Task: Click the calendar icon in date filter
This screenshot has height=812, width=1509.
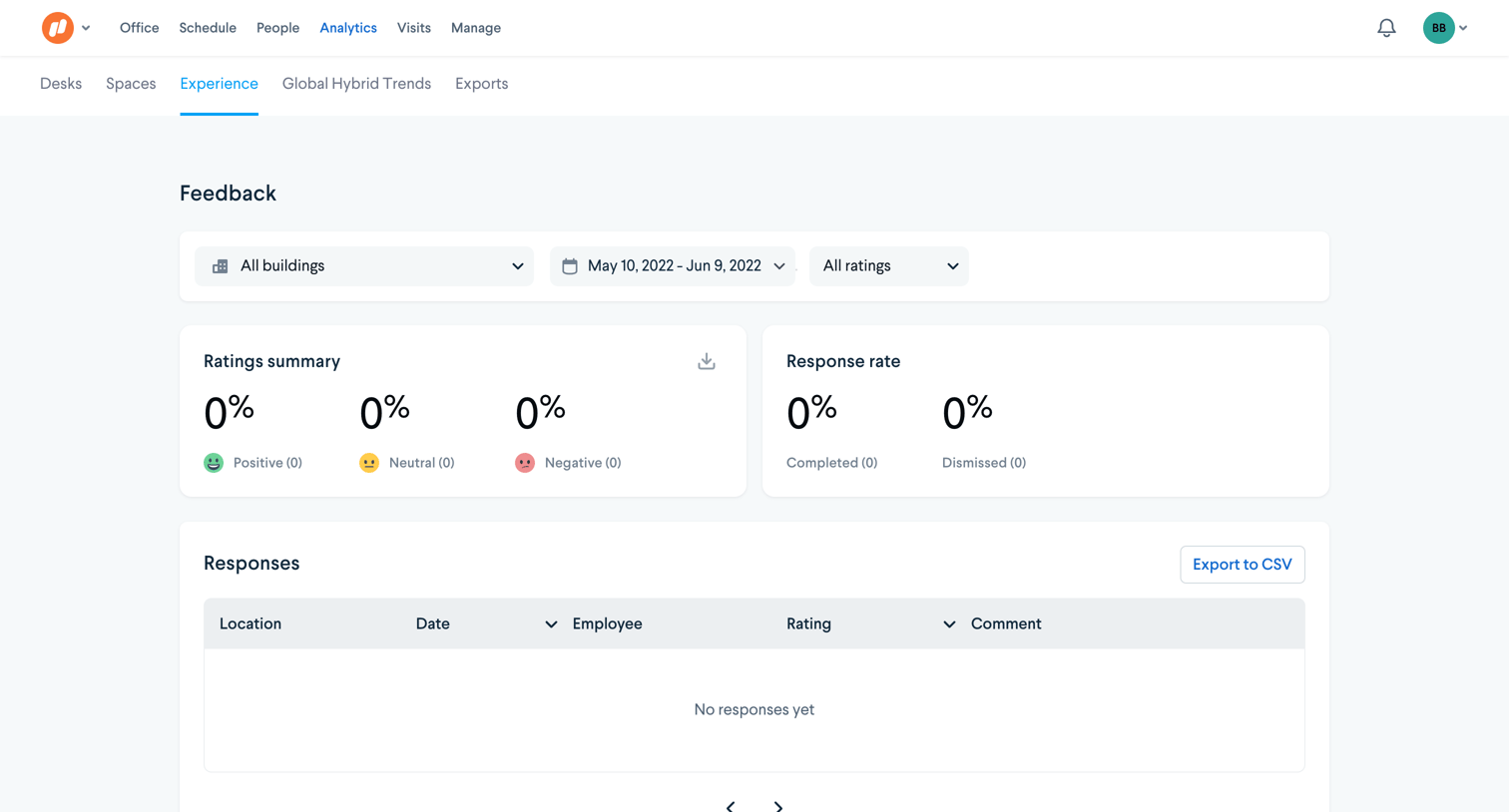Action: 570,266
